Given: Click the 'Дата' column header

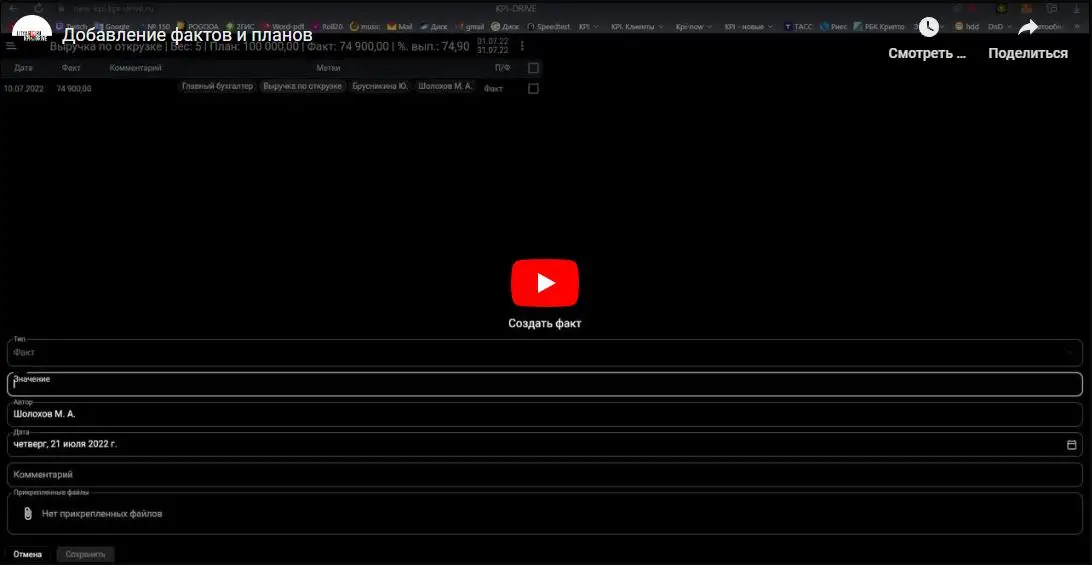Looking at the screenshot, I should point(23,68).
